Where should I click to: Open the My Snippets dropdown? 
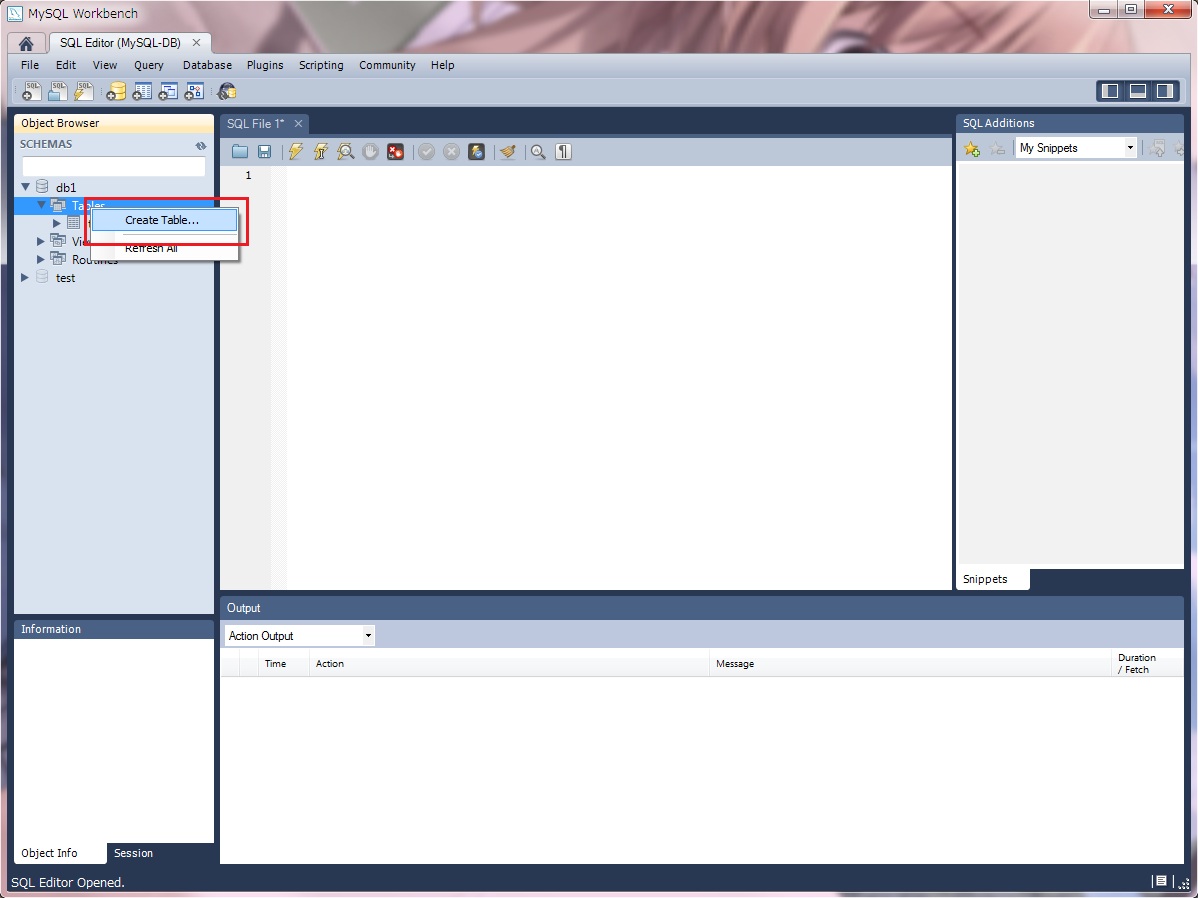click(1076, 148)
